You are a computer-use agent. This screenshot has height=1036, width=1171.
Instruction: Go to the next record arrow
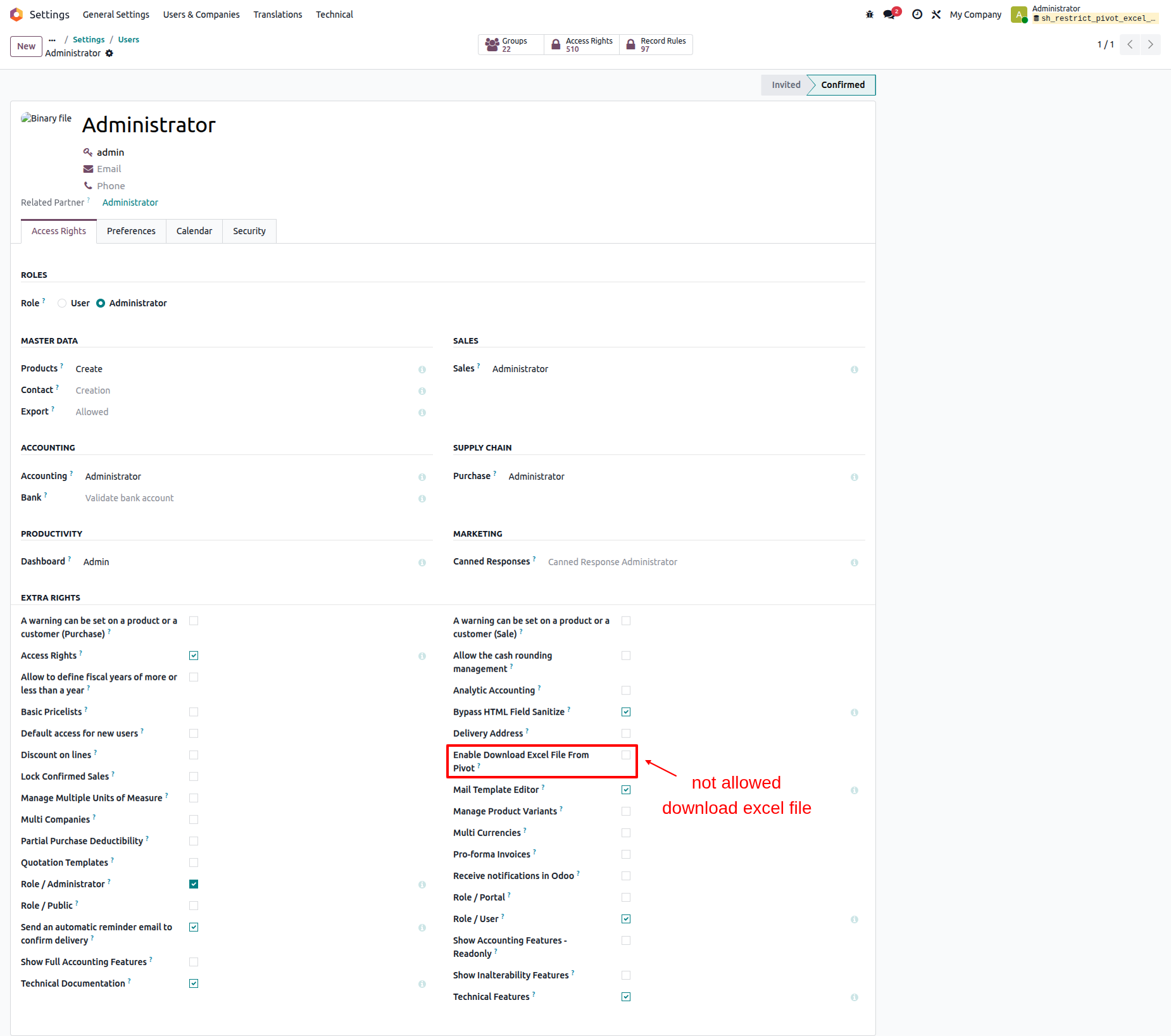(x=1150, y=44)
